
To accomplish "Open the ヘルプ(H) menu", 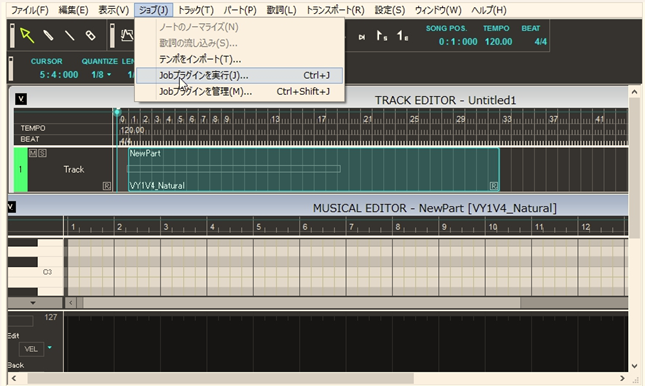I will 489,10.
